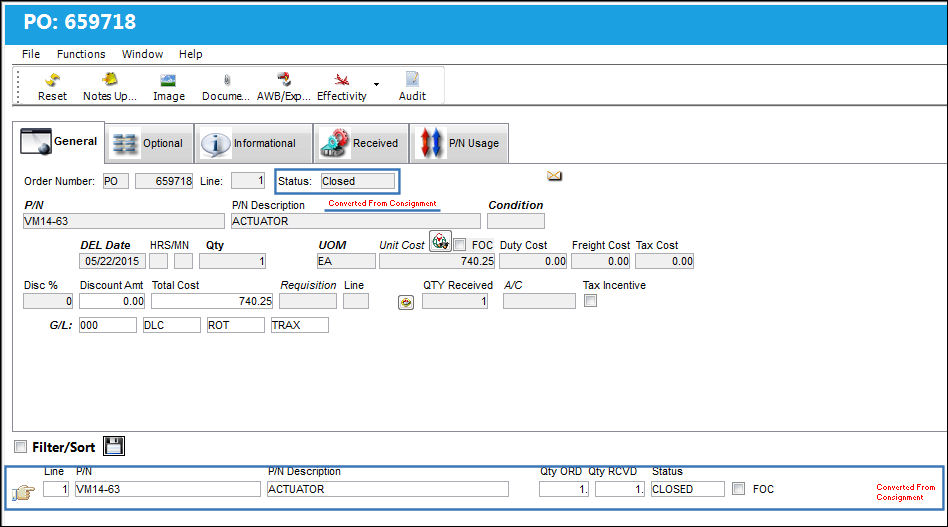This screenshot has height=527, width=948.
Task: Click the save disk icon beside Filter/Sort
Action: coord(114,447)
